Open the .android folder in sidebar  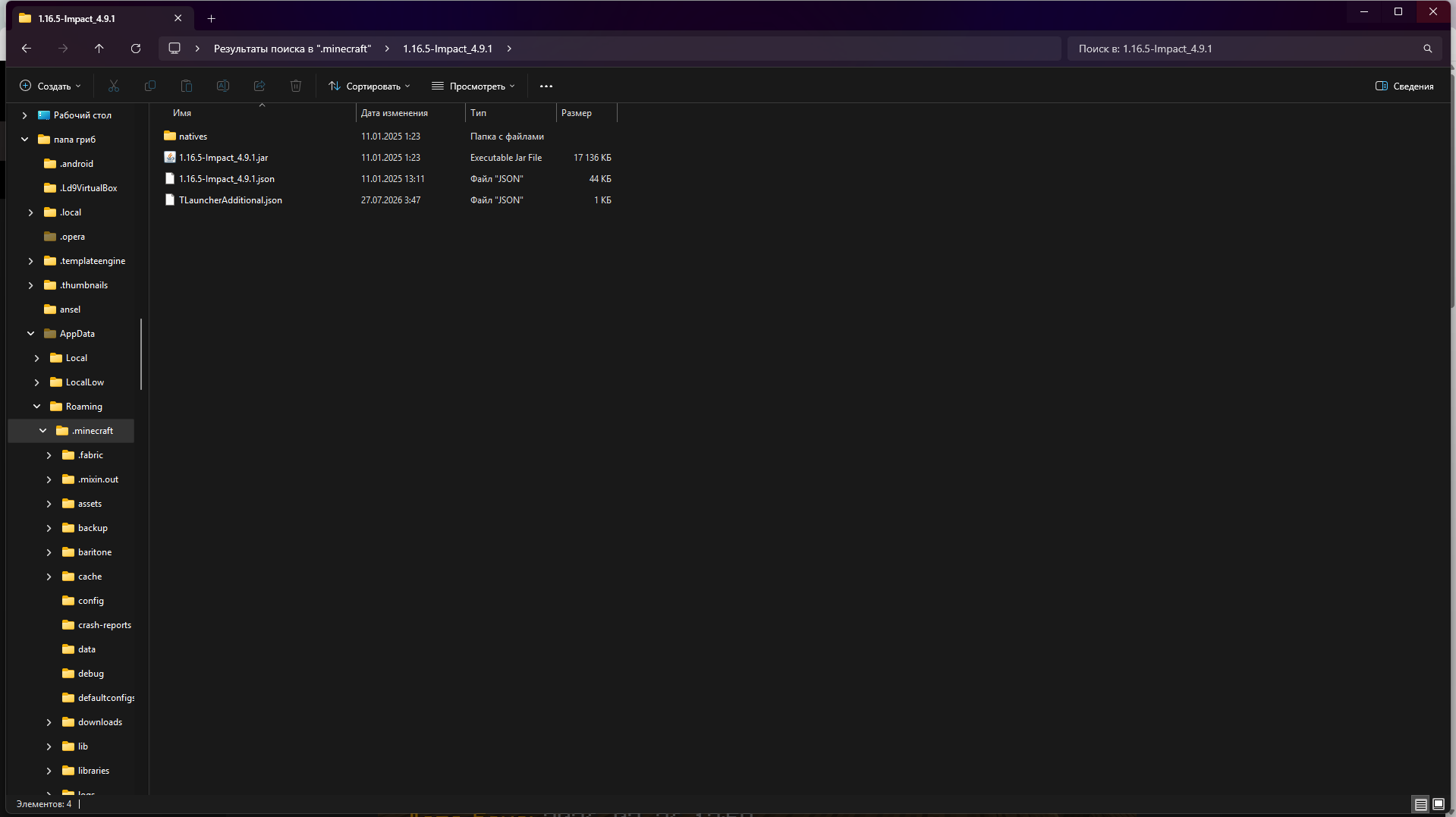69,164
